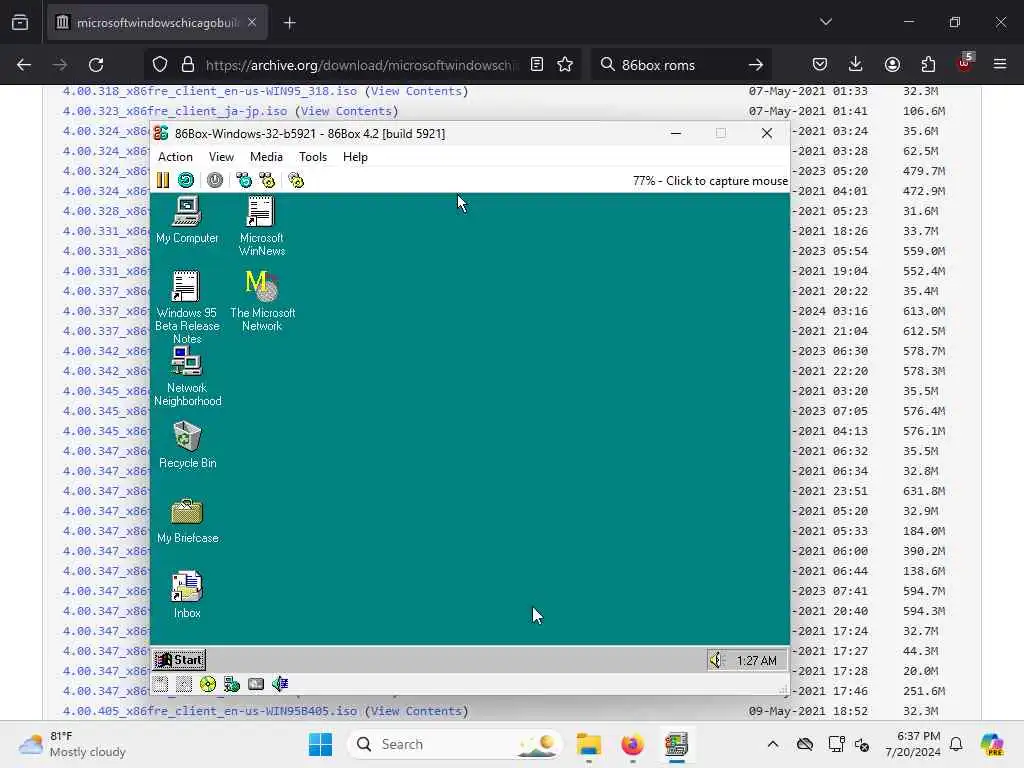1024x768 pixels.
Task: Send Ctrl+Alt+Esc via toolbar icon
Action: [x=267, y=180]
